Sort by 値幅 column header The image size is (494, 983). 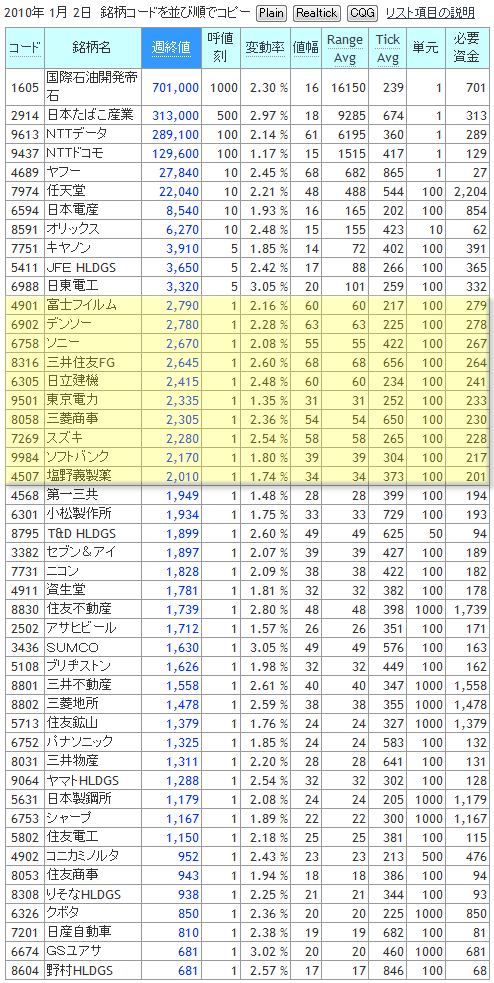(306, 48)
